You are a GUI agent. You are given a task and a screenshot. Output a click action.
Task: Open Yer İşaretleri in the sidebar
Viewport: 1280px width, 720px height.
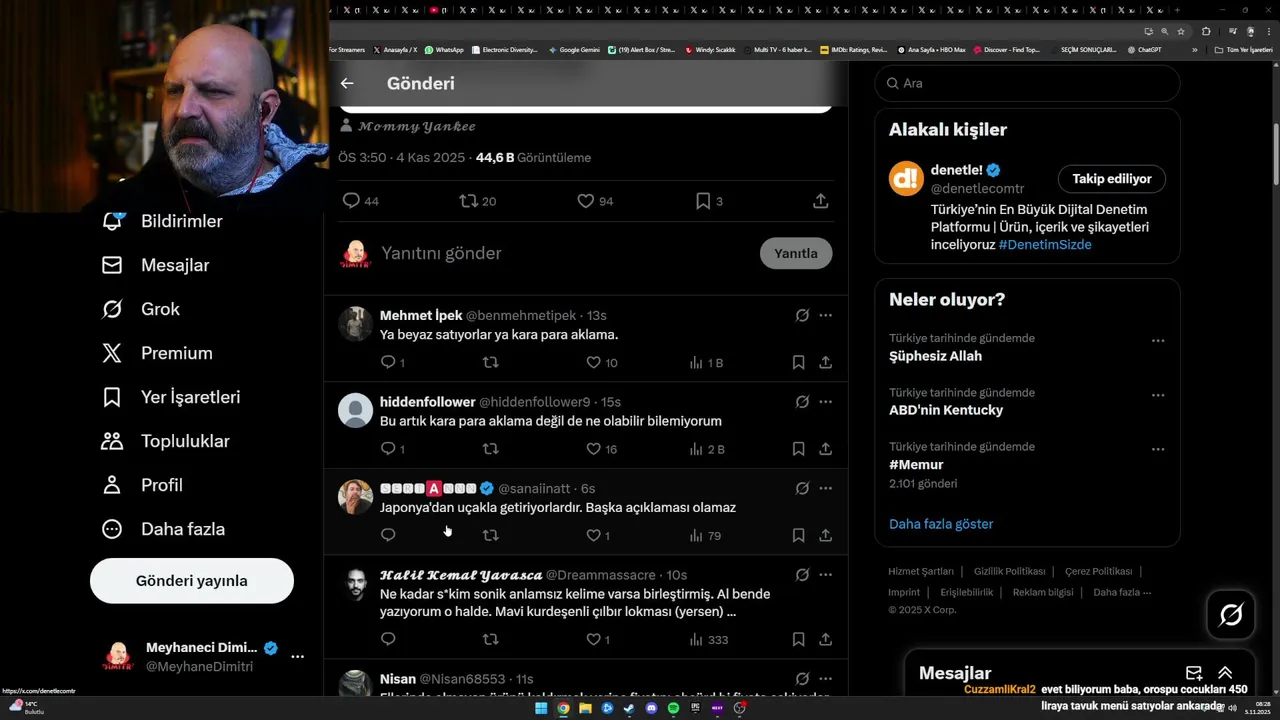coord(171,397)
